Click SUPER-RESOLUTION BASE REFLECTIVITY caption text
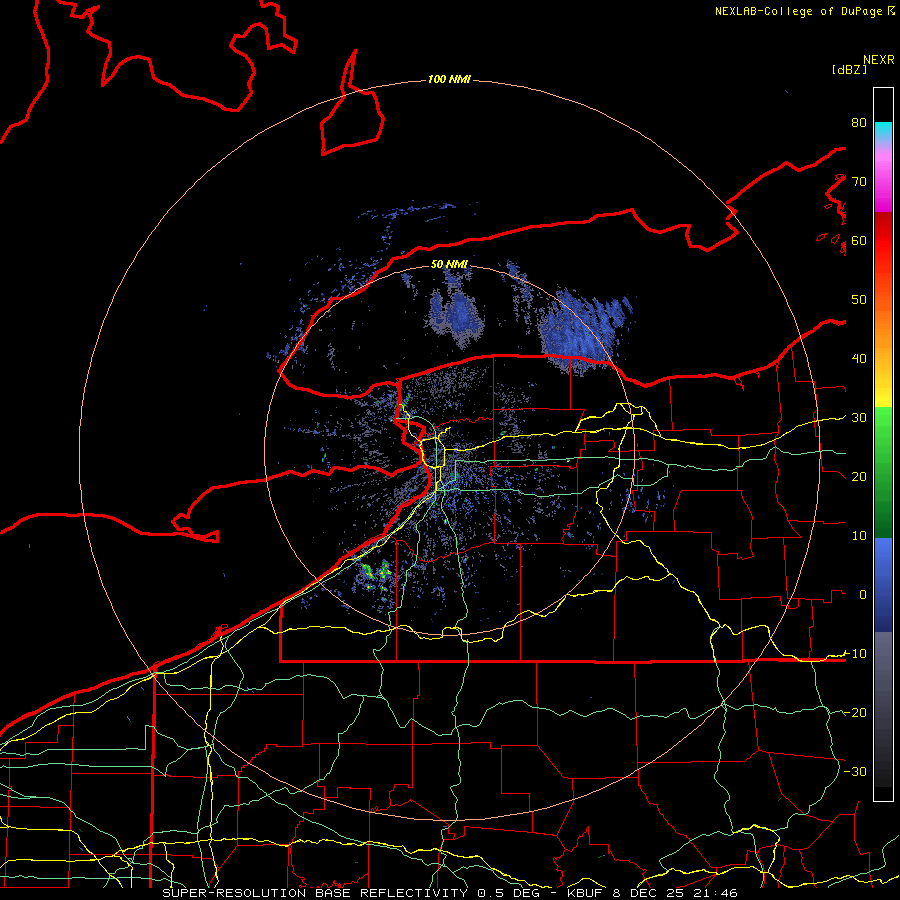This screenshot has width=900, height=900. click(315, 893)
